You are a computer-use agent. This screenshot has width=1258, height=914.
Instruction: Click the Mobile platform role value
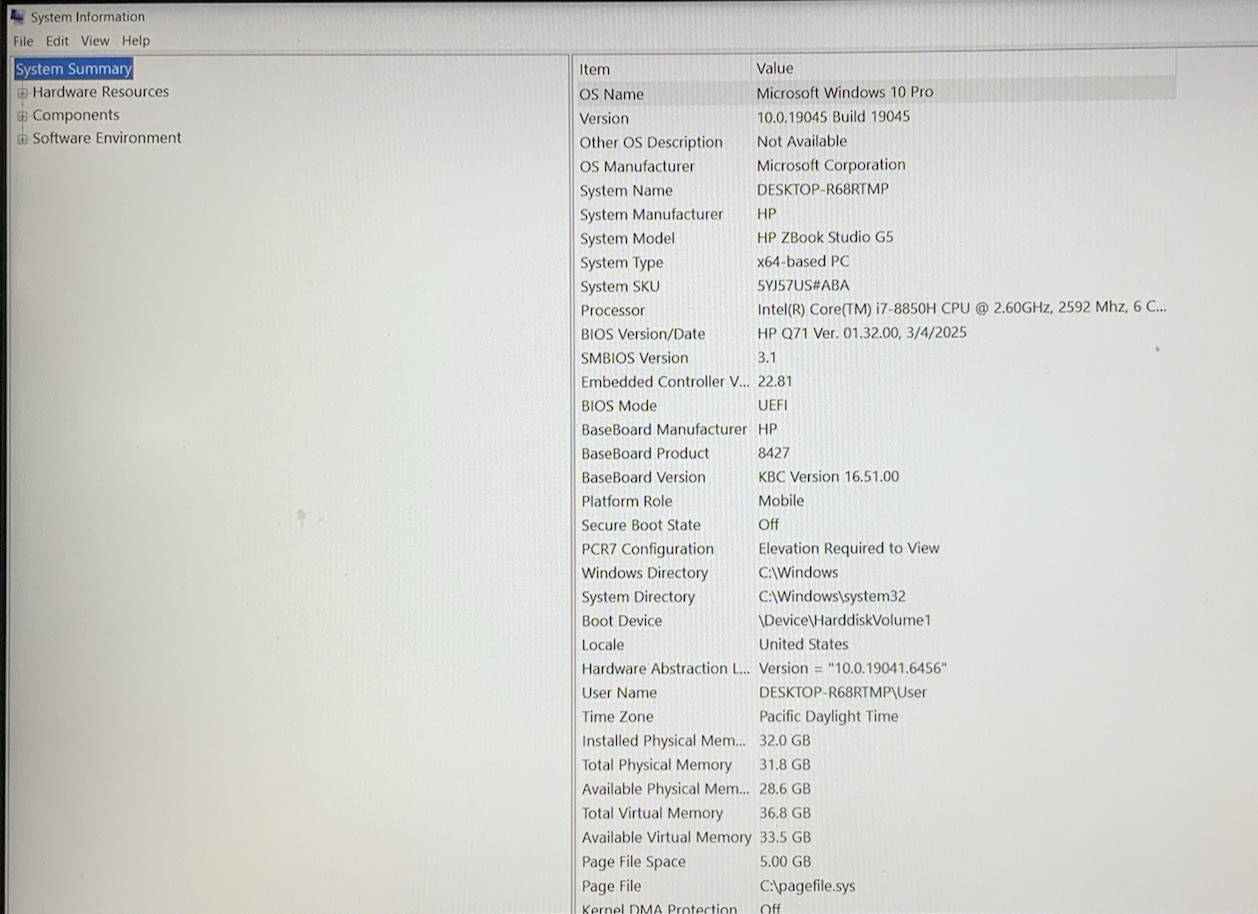[781, 501]
